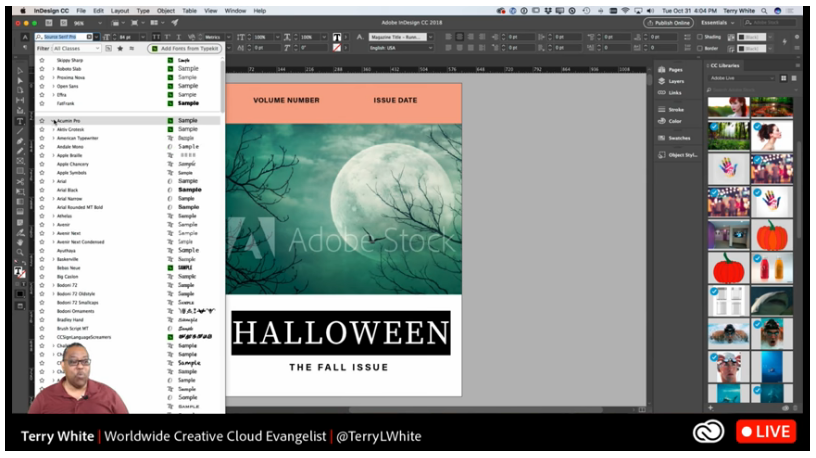The height and width of the screenshot is (458, 816).
Task: Favorite the Roboto Slab font star
Action: [42, 69]
